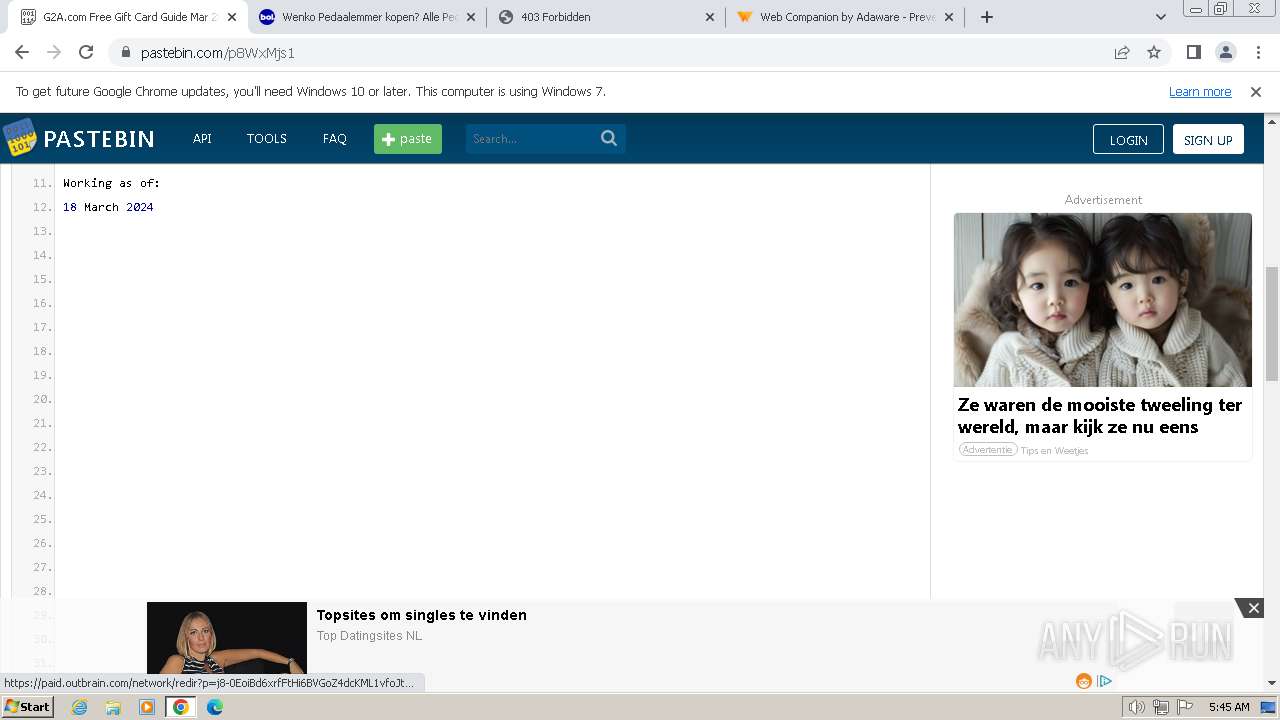Click the Chrome taskbar icon
The width and height of the screenshot is (1280, 720).
[x=181, y=707]
